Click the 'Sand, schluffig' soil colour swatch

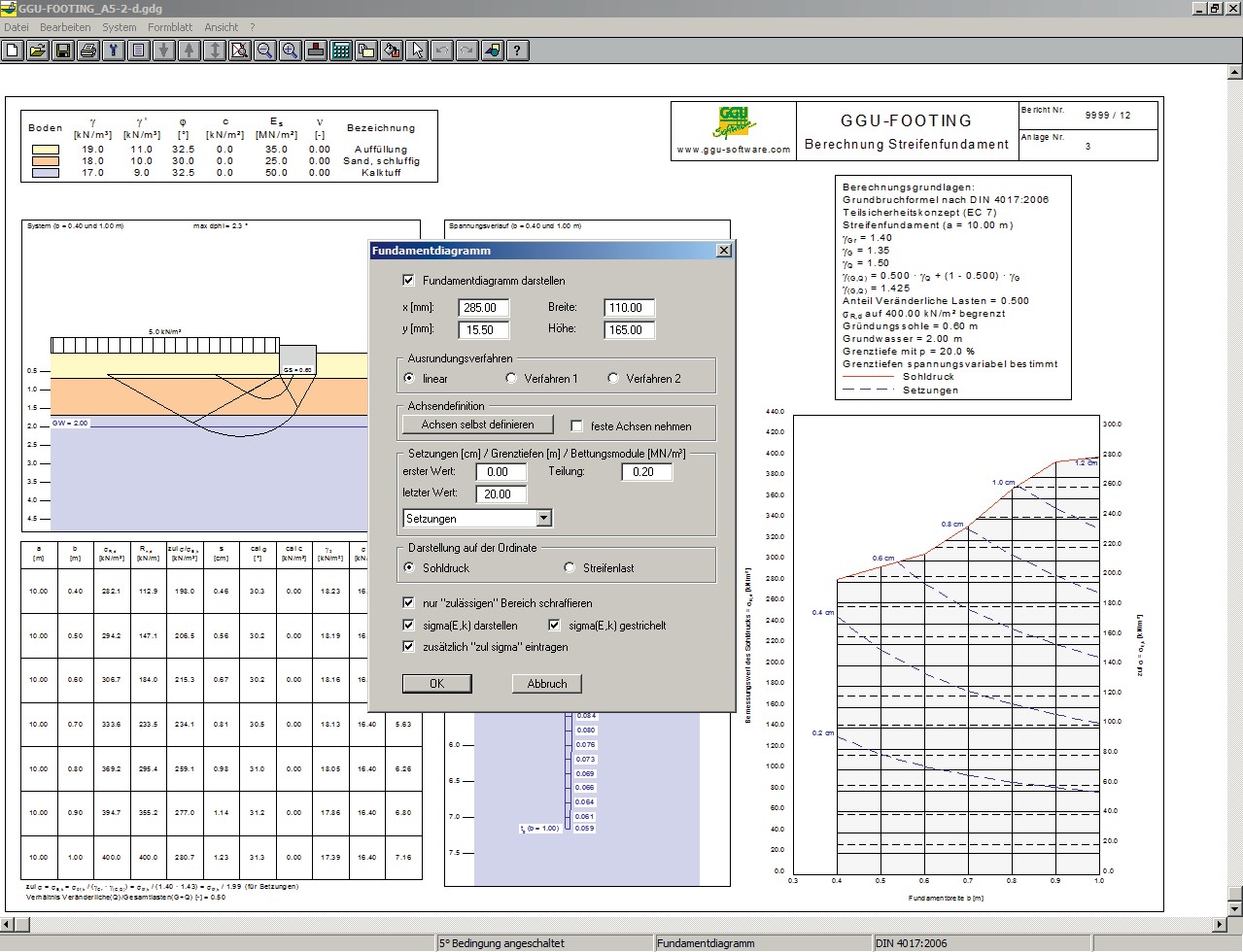click(46, 161)
